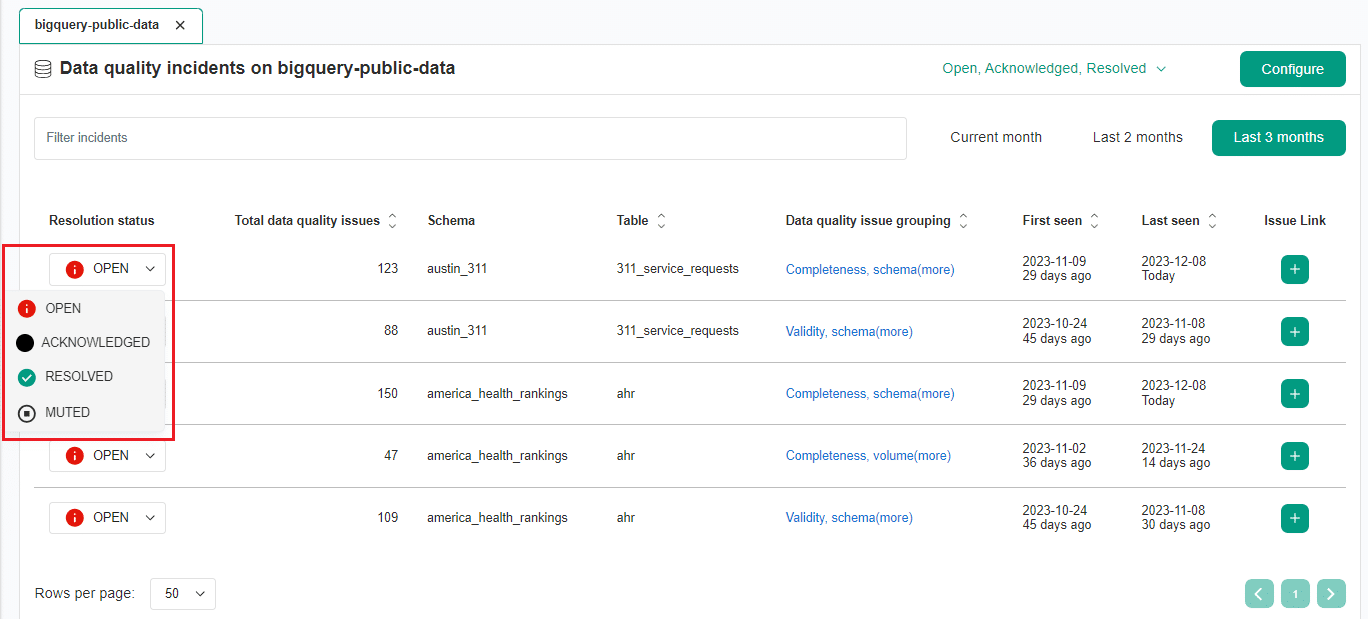The width and height of the screenshot is (1368, 619).
Task: Click the Configure button
Action: click(x=1292, y=68)
